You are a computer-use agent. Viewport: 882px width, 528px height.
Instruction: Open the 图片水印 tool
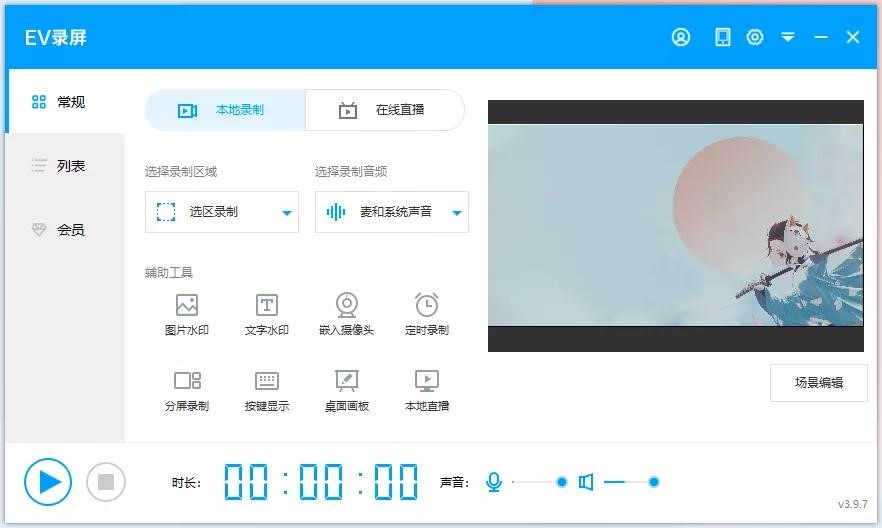point(187,315)
